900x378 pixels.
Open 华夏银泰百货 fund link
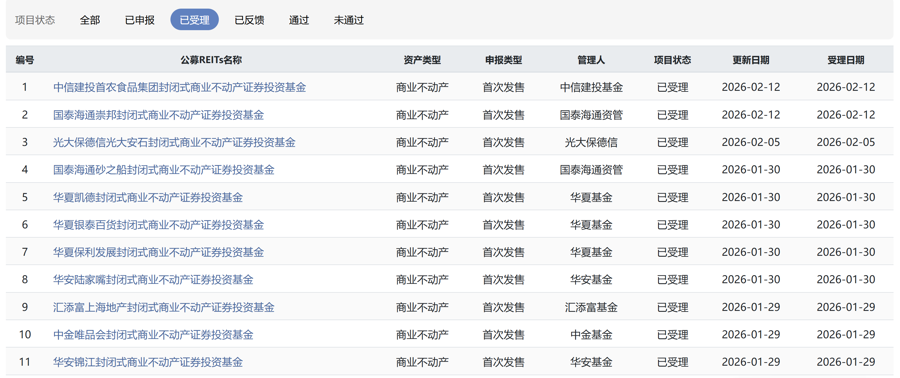[158, 225]
